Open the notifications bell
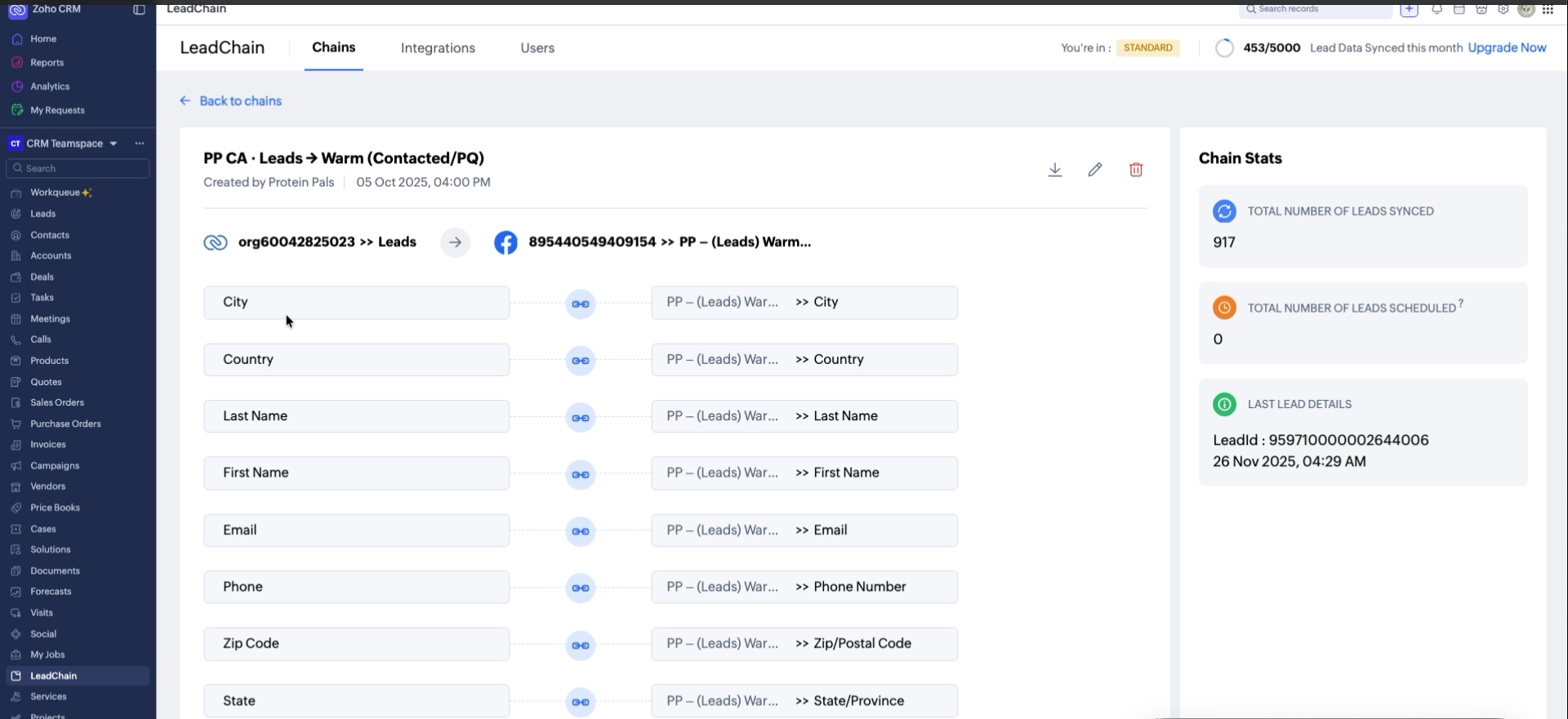Image resolution: width=1568 pixels, height=719 pixels. coord(1437,9)
